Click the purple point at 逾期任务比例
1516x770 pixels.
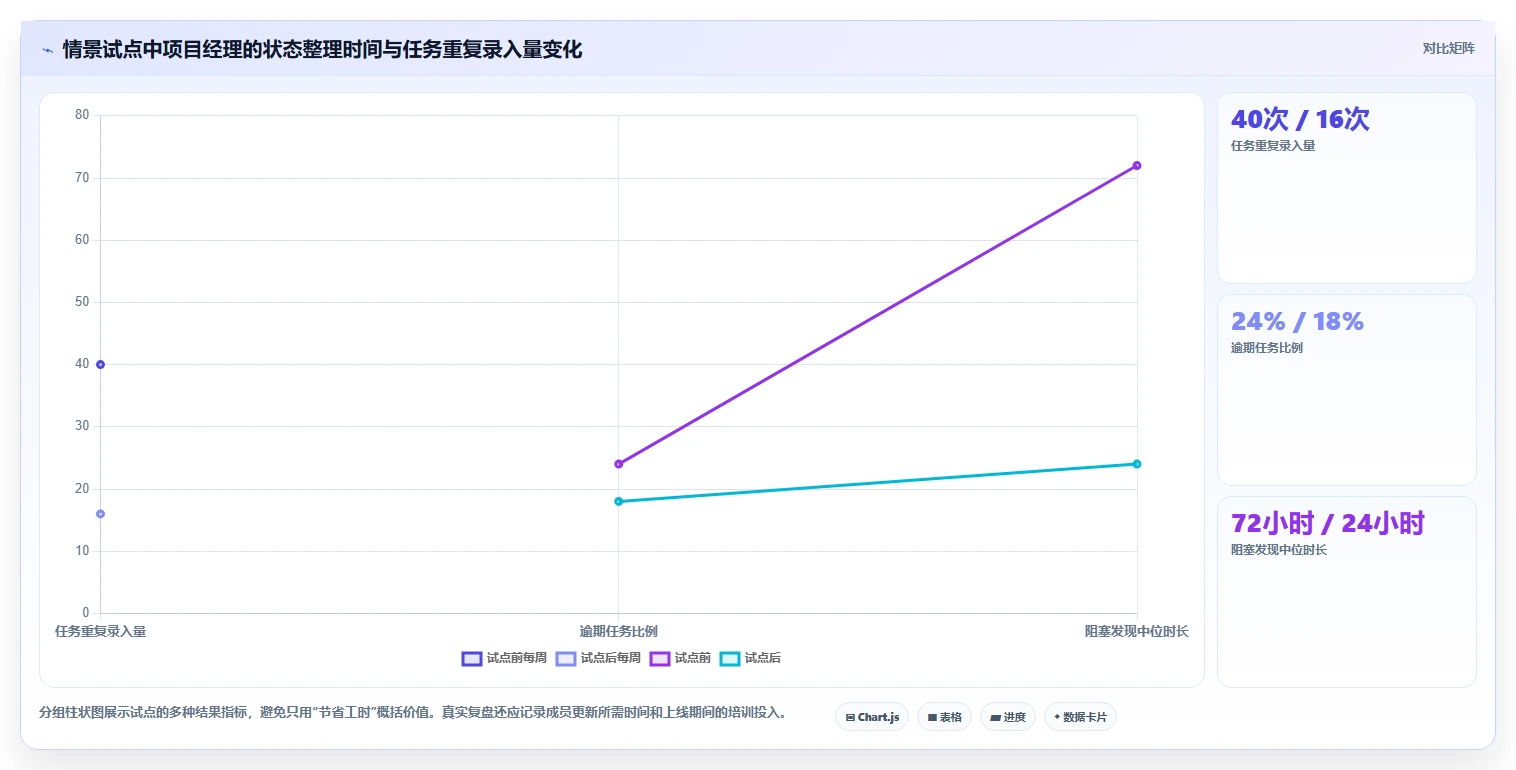click(x=618, y=464)
